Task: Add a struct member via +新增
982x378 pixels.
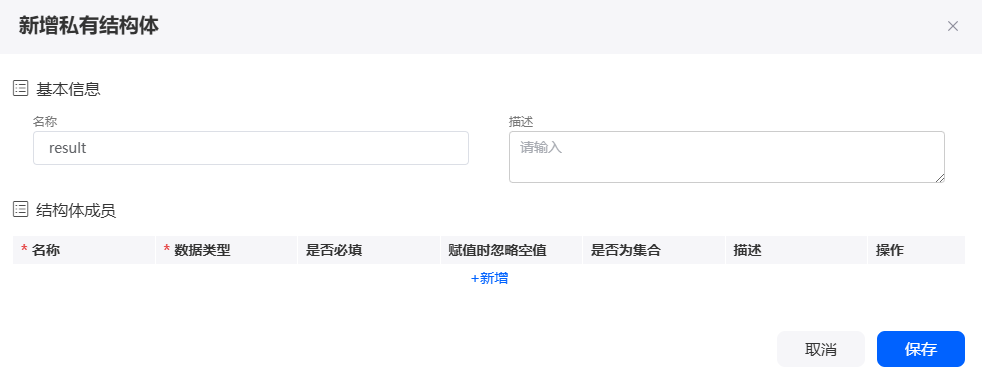Action: click(489, 279)
